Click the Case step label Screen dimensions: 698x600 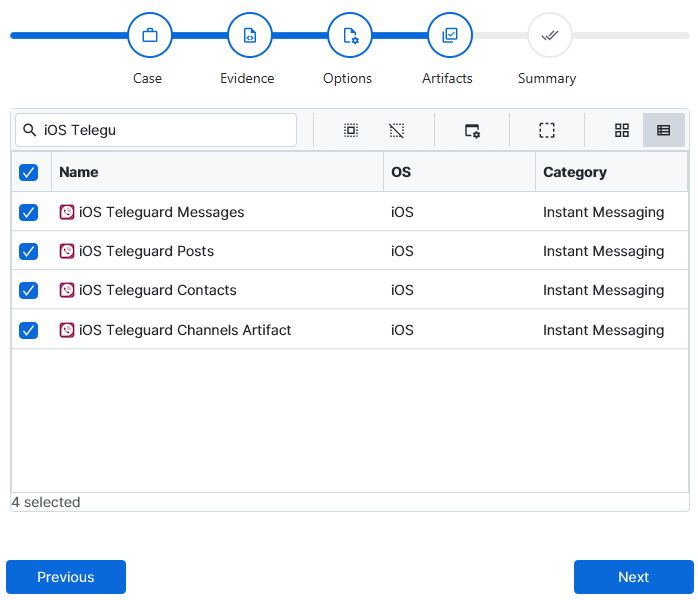147,78
